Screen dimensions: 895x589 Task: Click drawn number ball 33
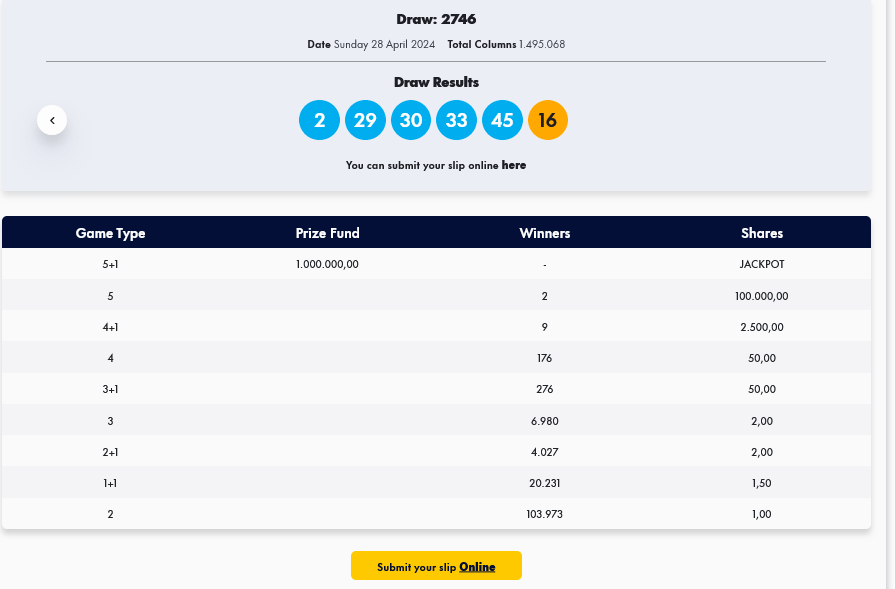point(457,120)
